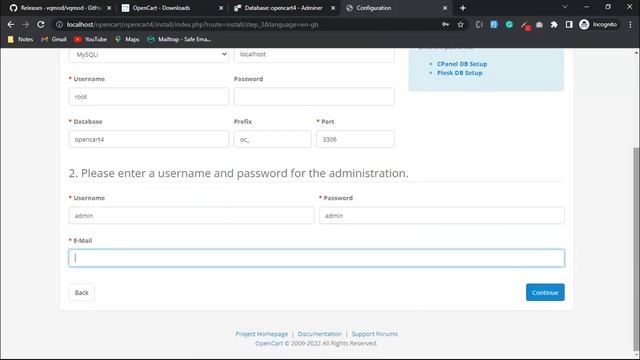Go back using the browser back arrow
This screenshot has width=640, height=360.
pos(11,24)
